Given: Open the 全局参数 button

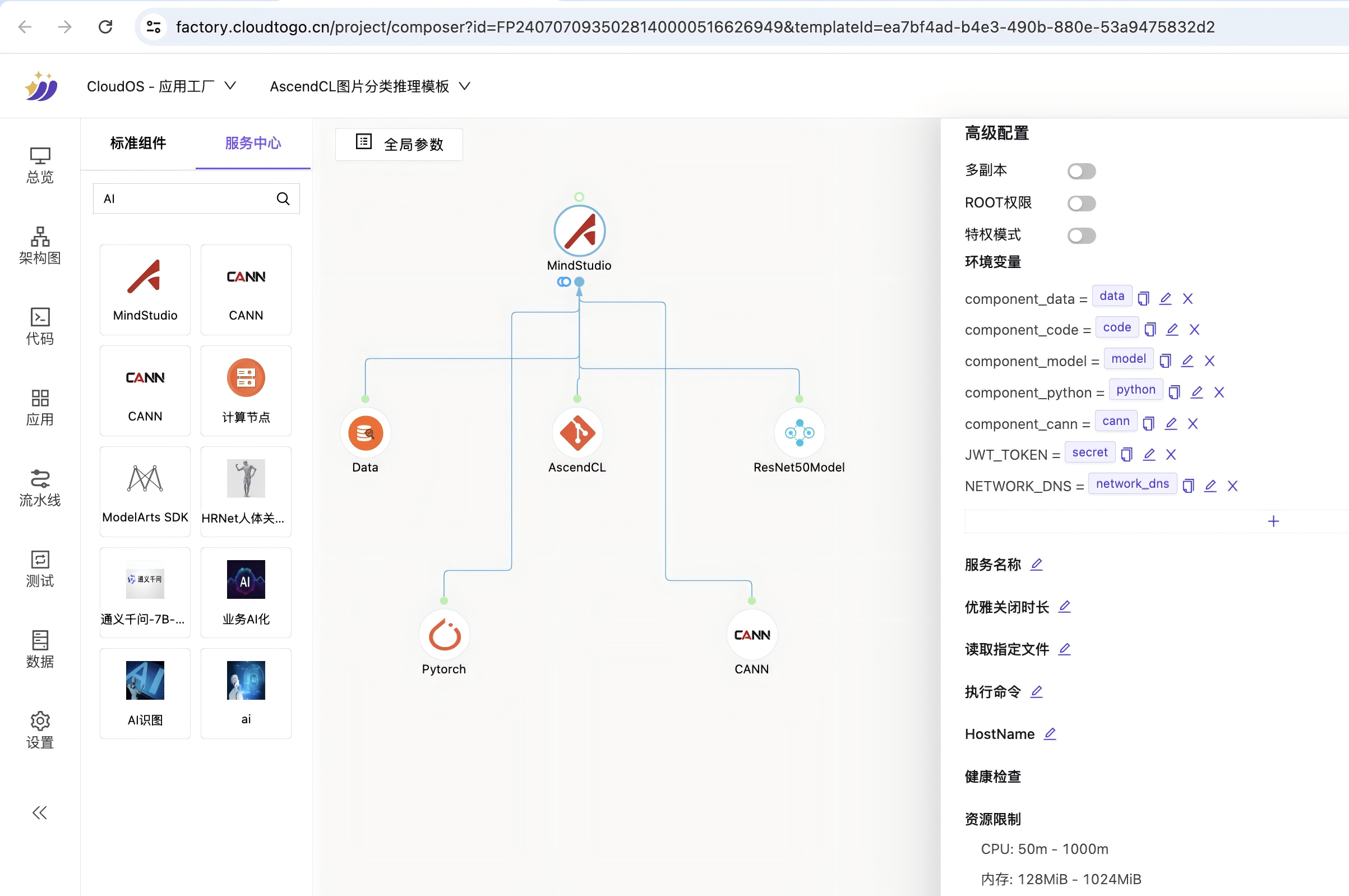Looking at the screenshot, I should [x=399, y=144].
